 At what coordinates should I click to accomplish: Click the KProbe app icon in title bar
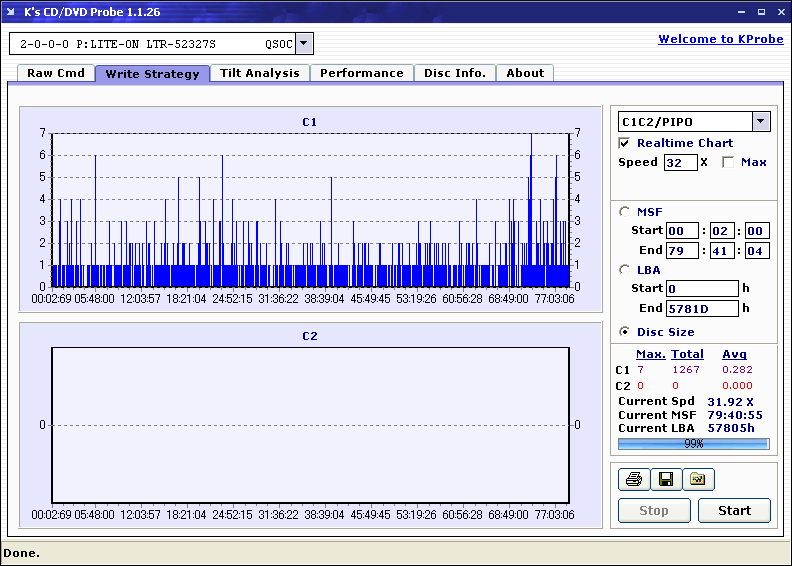coord(12,12)
